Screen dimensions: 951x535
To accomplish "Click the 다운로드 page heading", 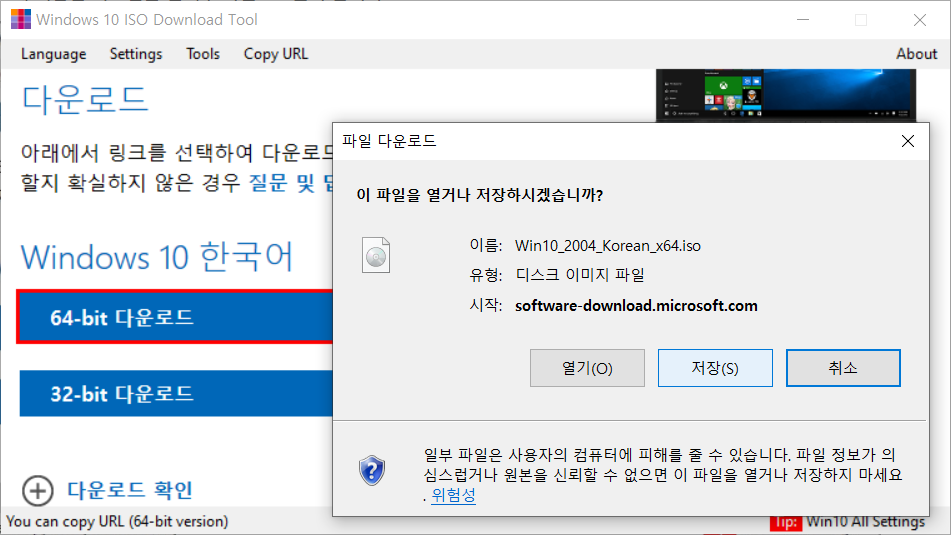I will pos(85,99).
